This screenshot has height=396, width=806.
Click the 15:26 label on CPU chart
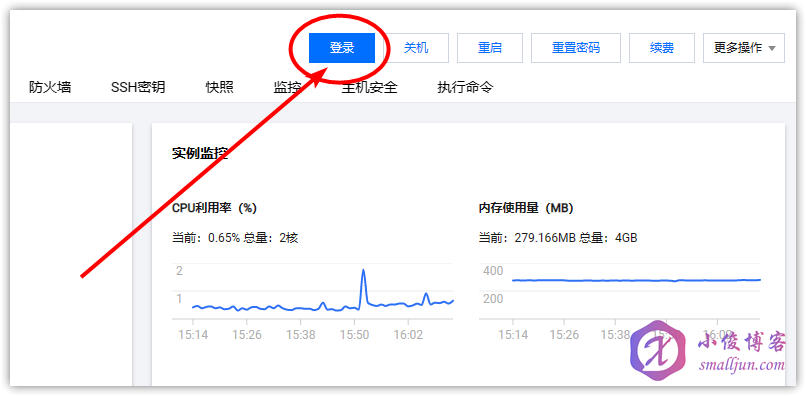(247, 335)
